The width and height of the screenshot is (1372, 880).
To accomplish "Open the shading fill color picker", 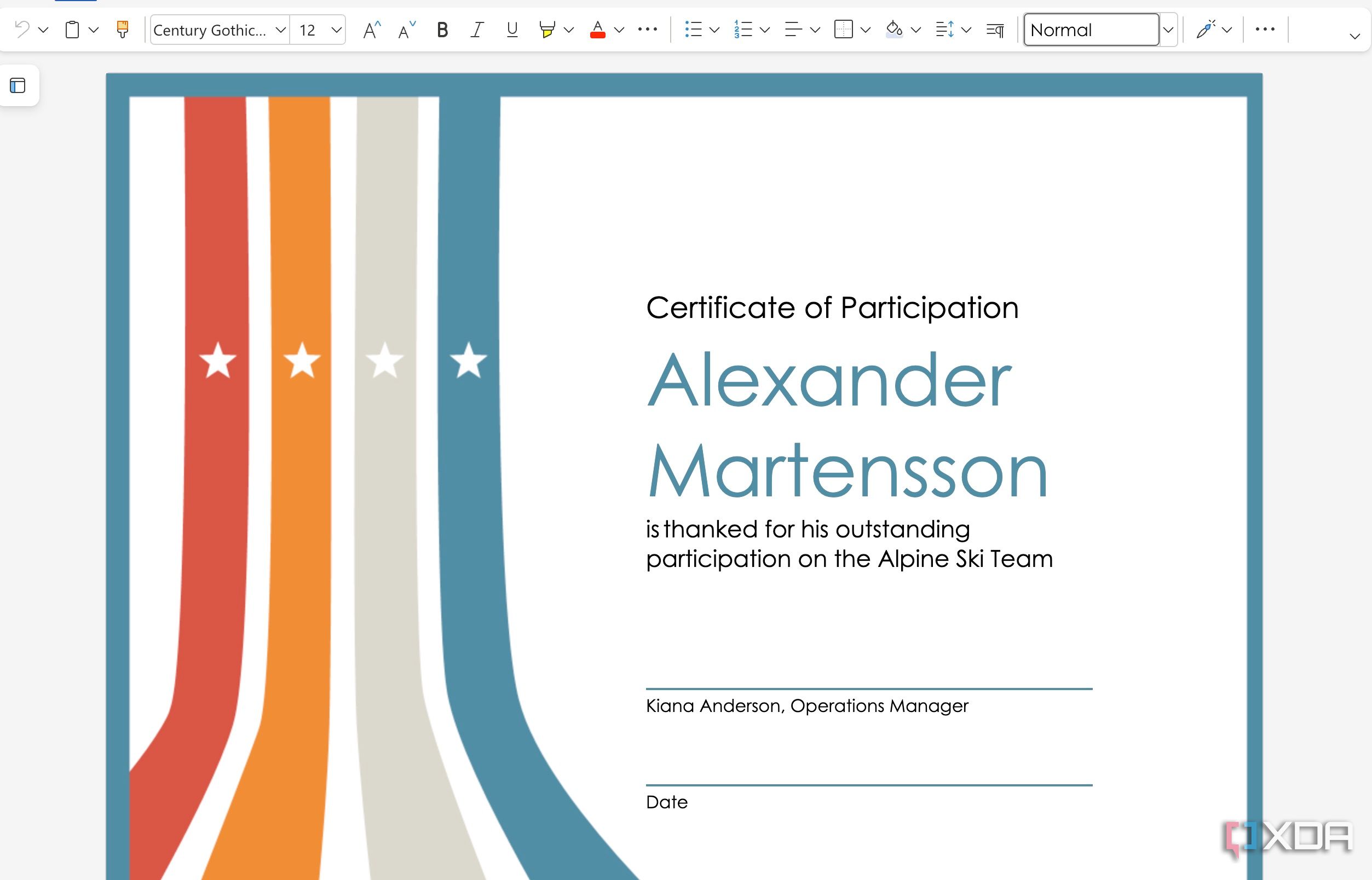I will [x=895, y=30].
